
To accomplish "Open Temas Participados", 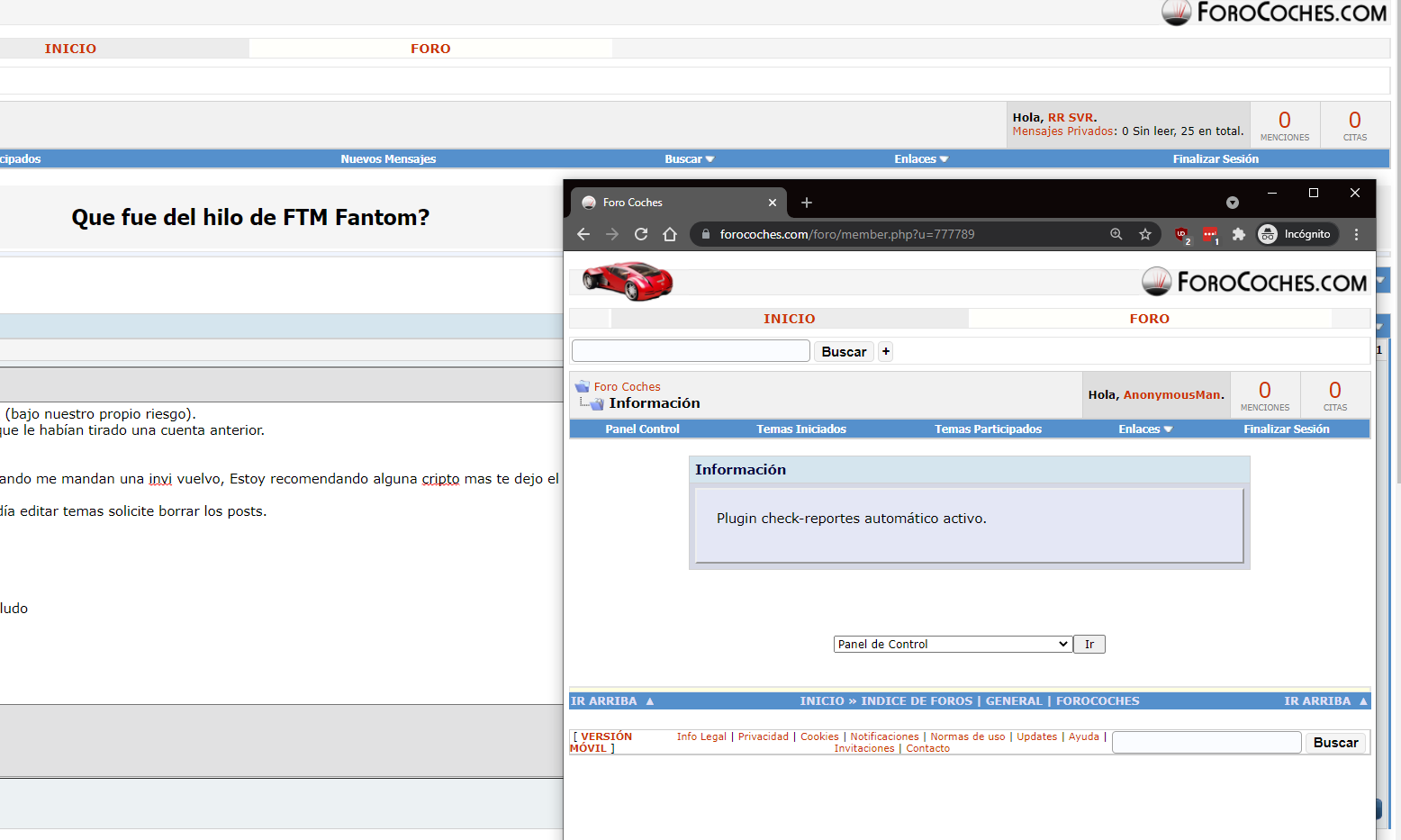I will (988, 429).
